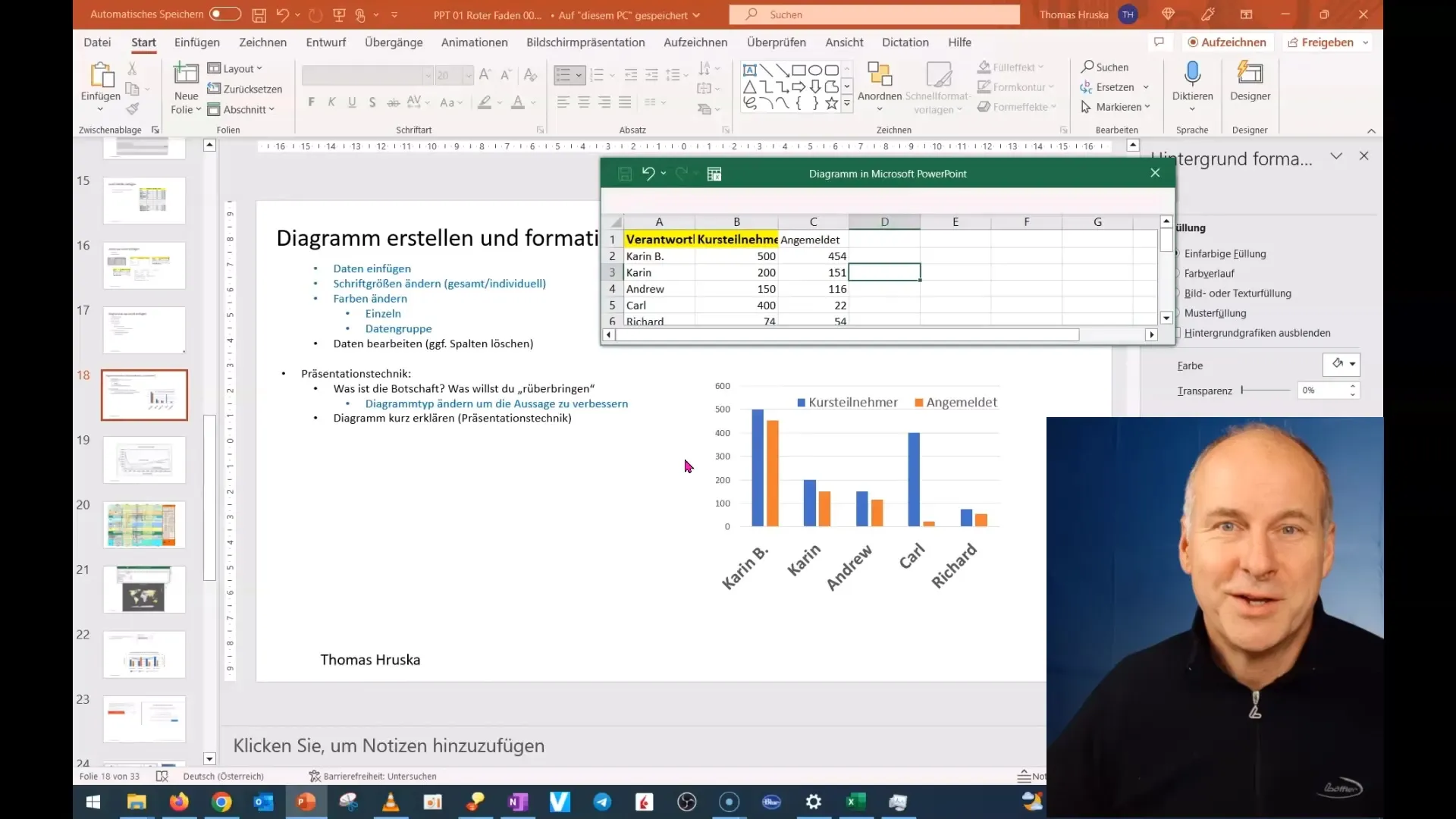Open the task pane options chevron

(x=1336, y=155)
